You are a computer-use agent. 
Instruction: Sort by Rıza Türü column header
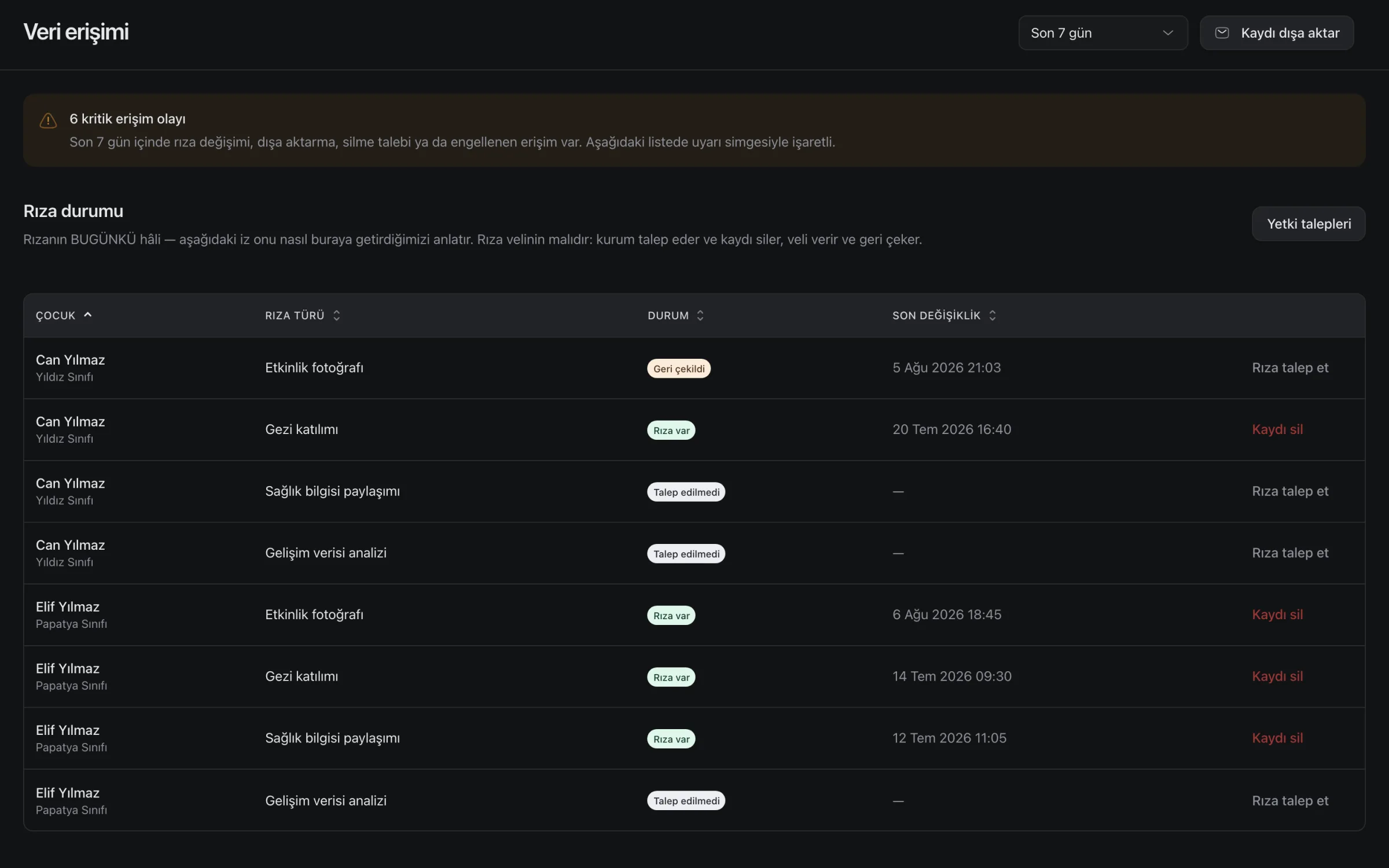click(x=303, y=315)
